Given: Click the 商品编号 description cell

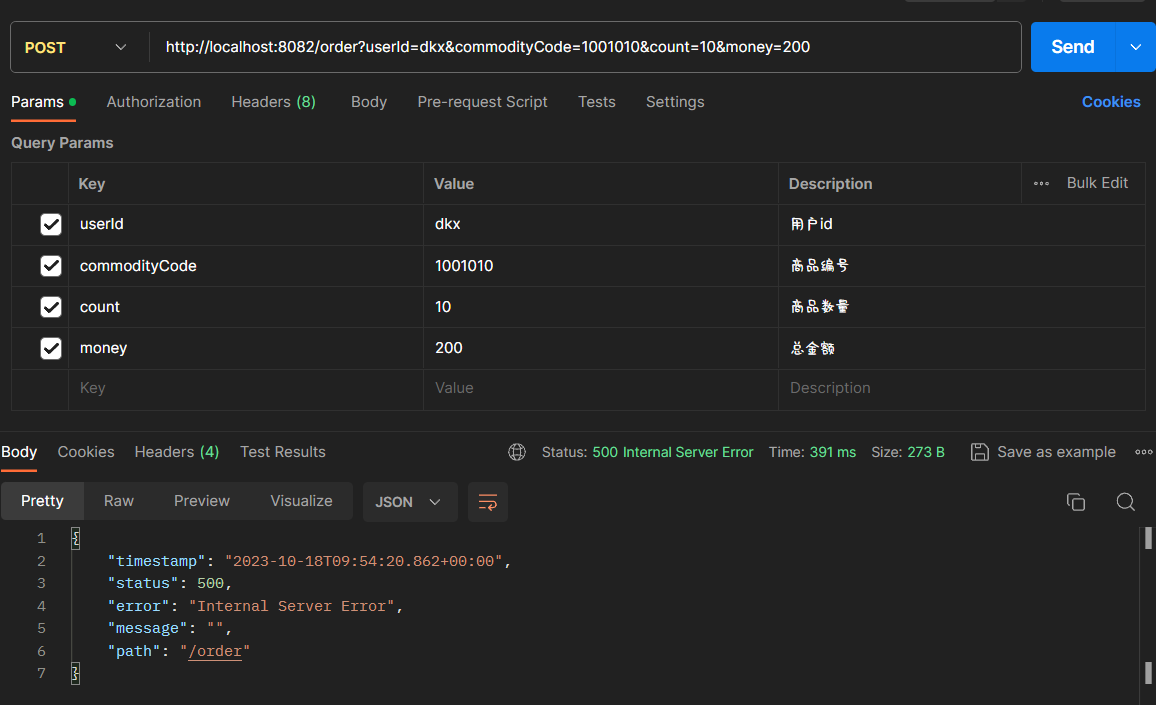Looking at the screenshot, I should [961, 265].
